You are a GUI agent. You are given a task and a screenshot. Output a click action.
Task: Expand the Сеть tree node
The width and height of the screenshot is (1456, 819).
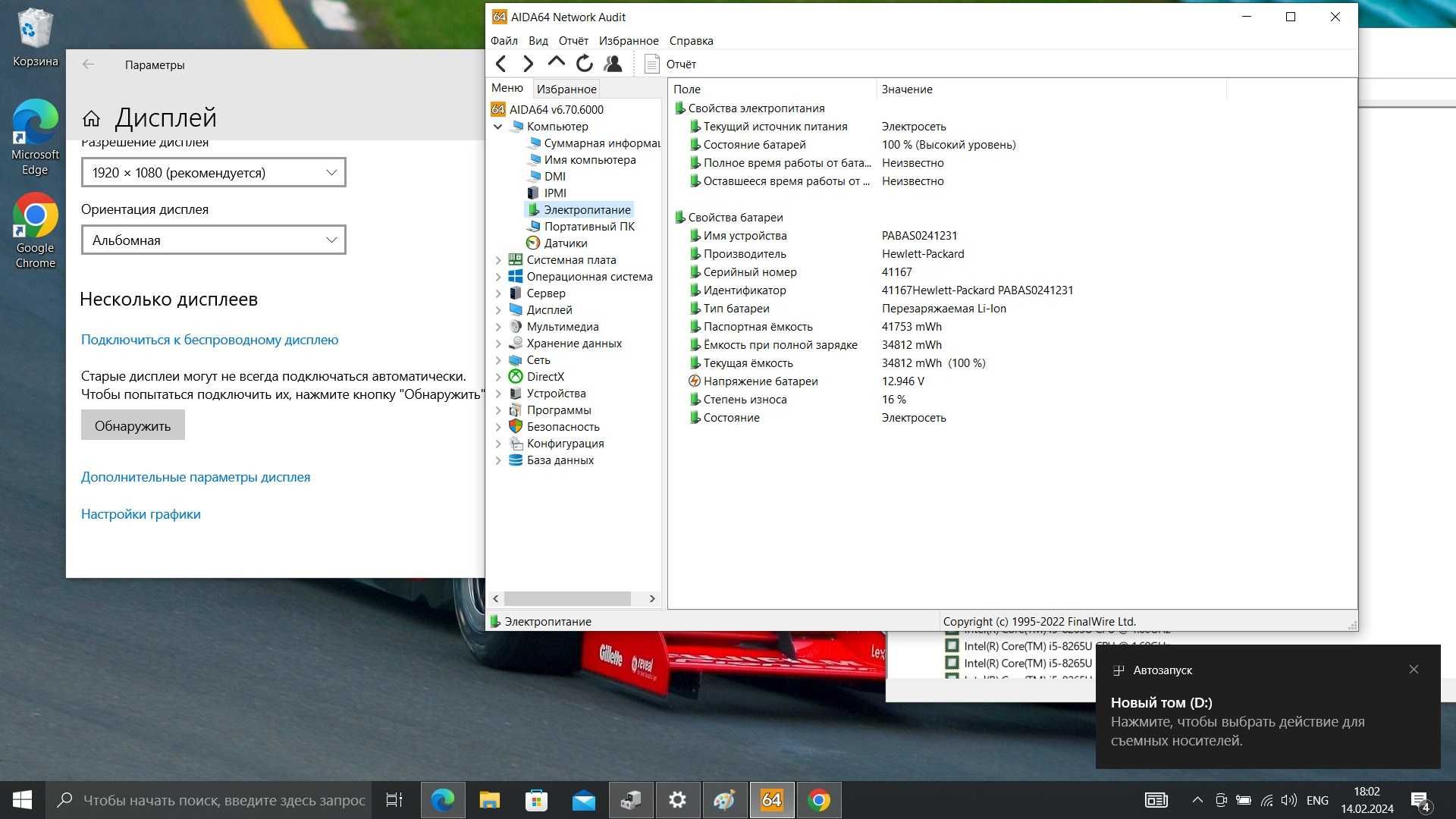click(x=497, y=360)
